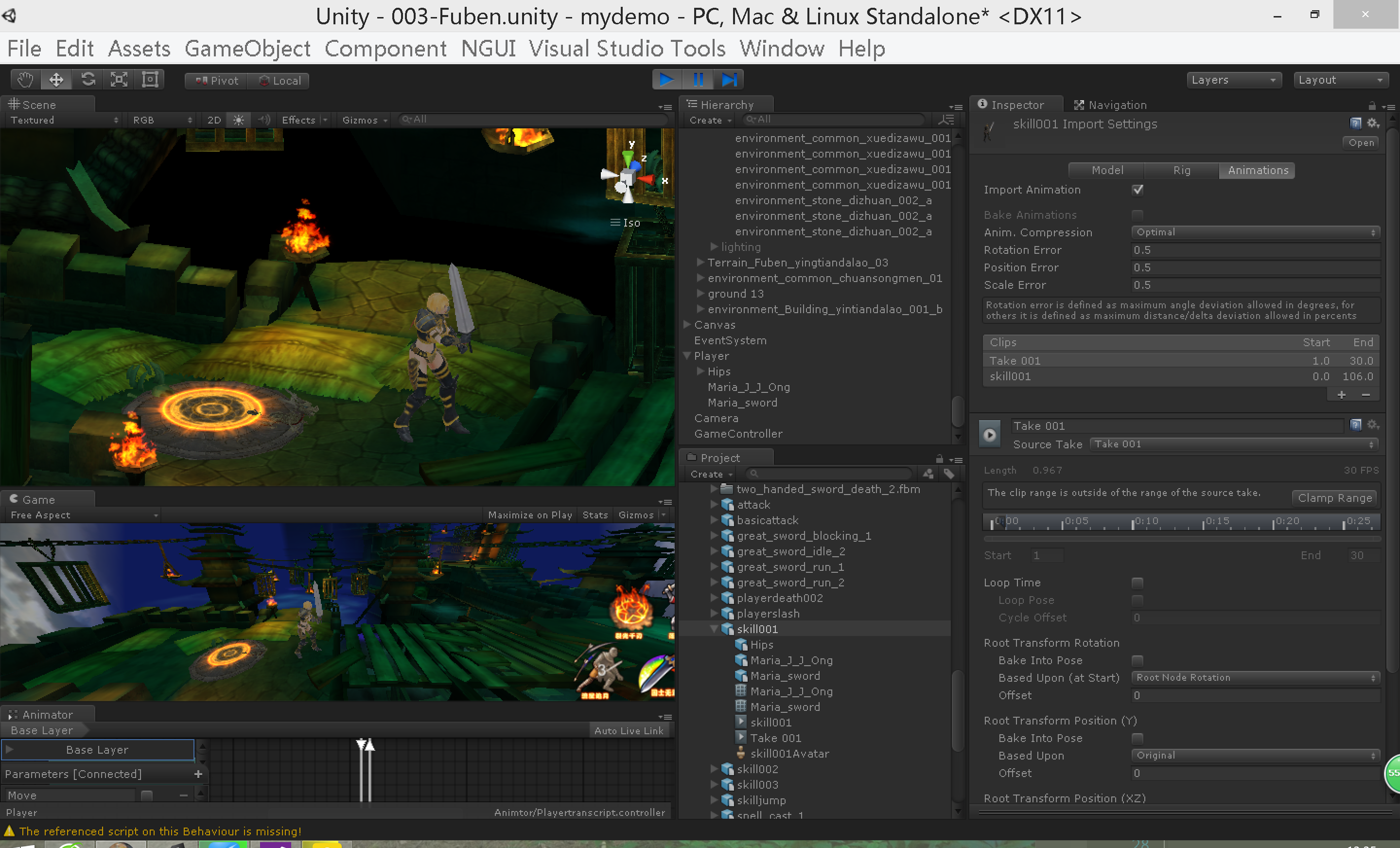Add animator parameter with plus icon
The height and width of the screenshot is (848, 1400).
click(x=198, y=774)
